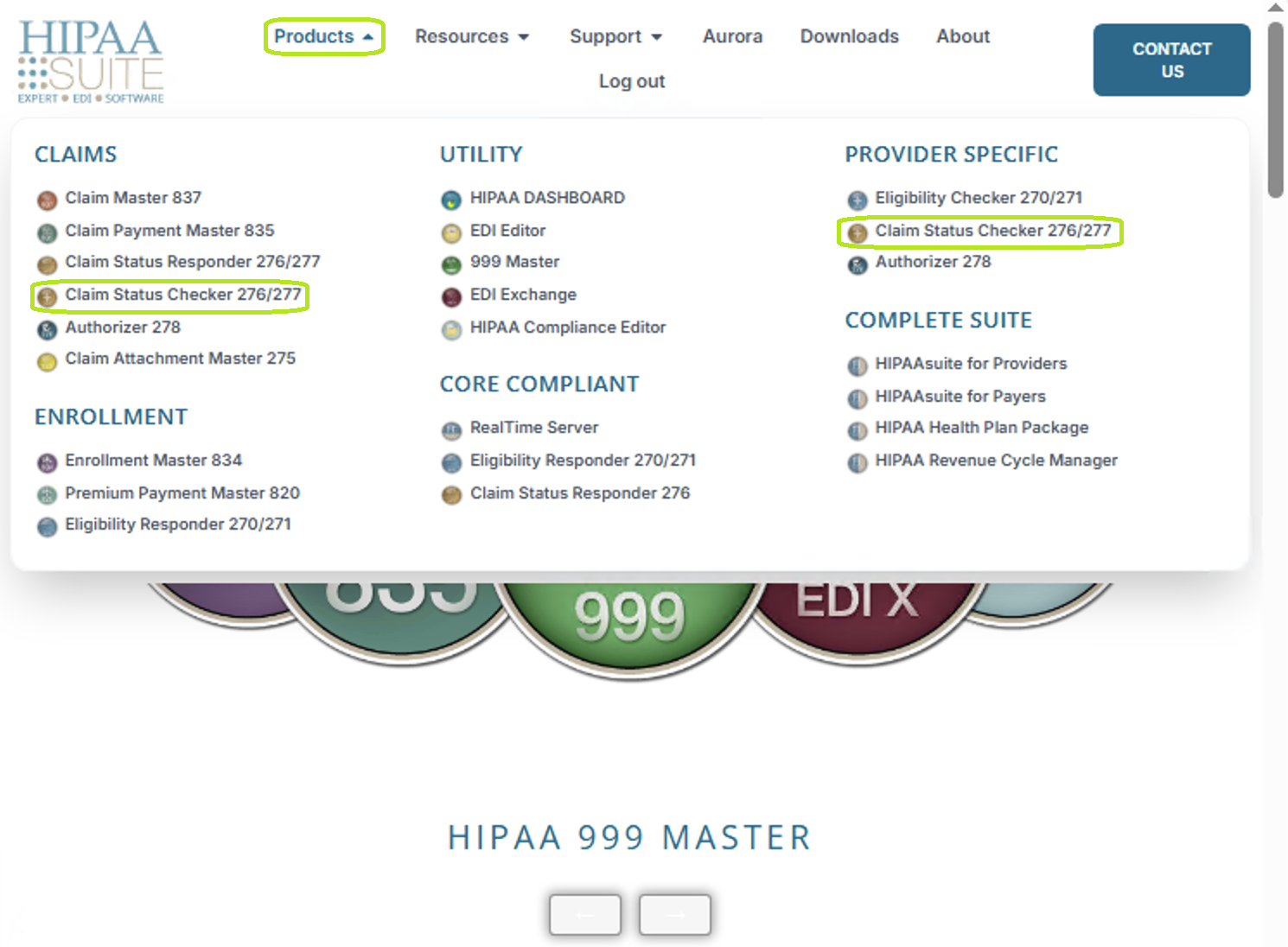Click the HIPAA Compliance Editor icon
Screen dimensions: 1288x947
451,330
